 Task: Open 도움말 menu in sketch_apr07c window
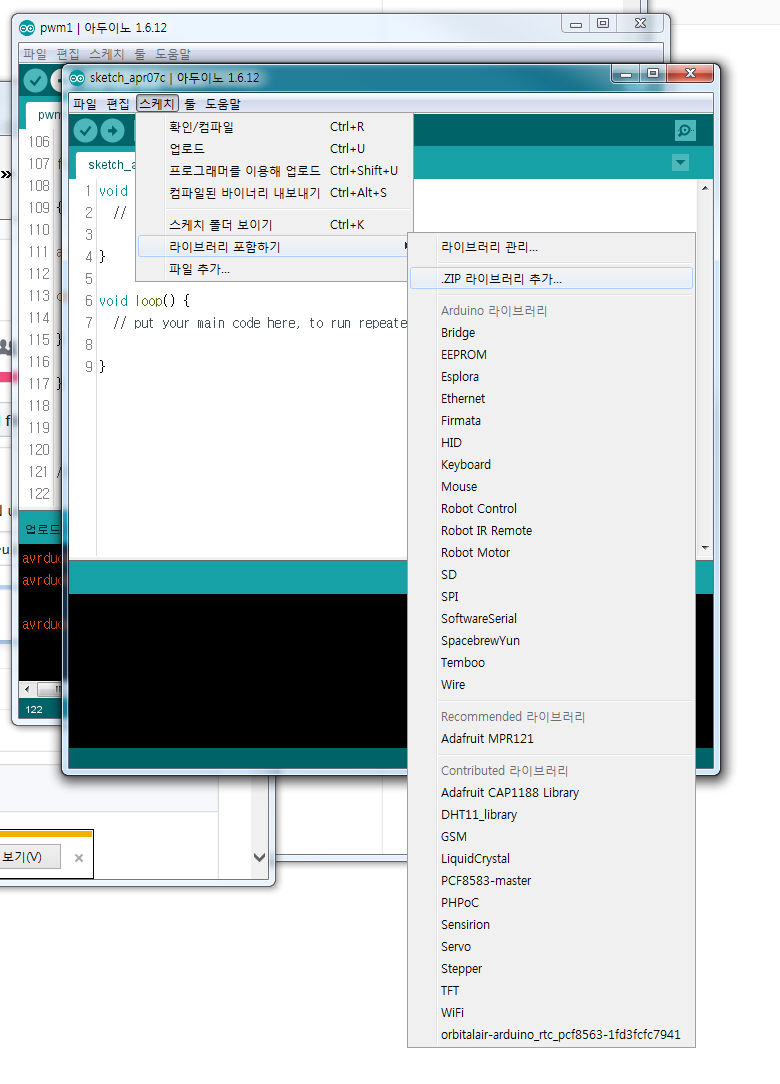(223, 104)
